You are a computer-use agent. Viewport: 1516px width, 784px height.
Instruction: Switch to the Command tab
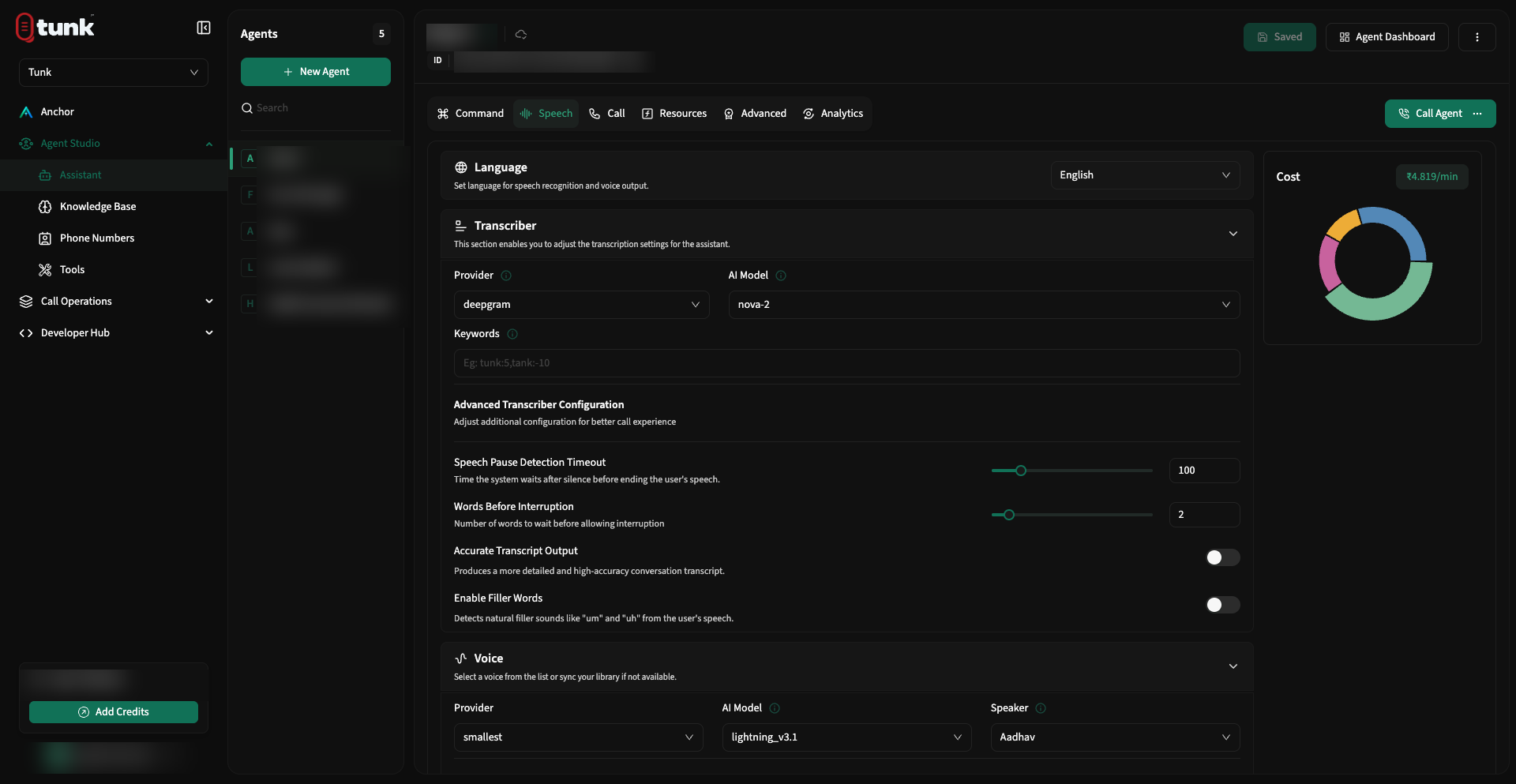[x=471, y=114]
